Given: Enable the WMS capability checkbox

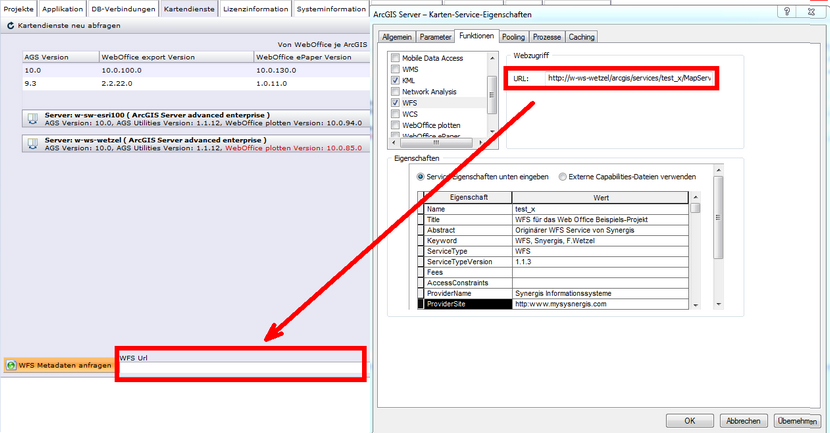Looking at the screenshot, I should [395, 69].
